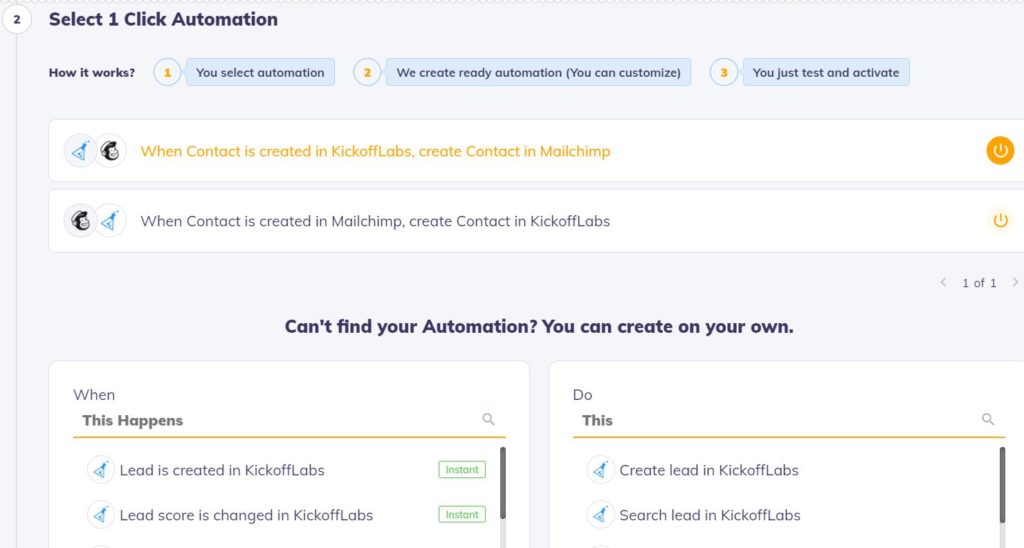The width and height of the screenshot is (1024, 548).
Task: Click Mailchimp icon in first automation row
Action: click(x=110, y=152)
